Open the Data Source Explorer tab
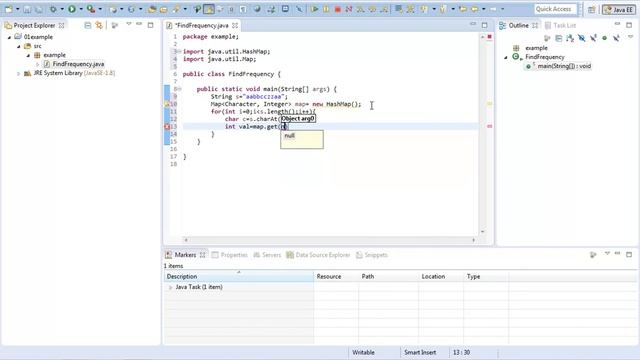The width and height of the screenshot is (640, 360). [x=322, y=255]
